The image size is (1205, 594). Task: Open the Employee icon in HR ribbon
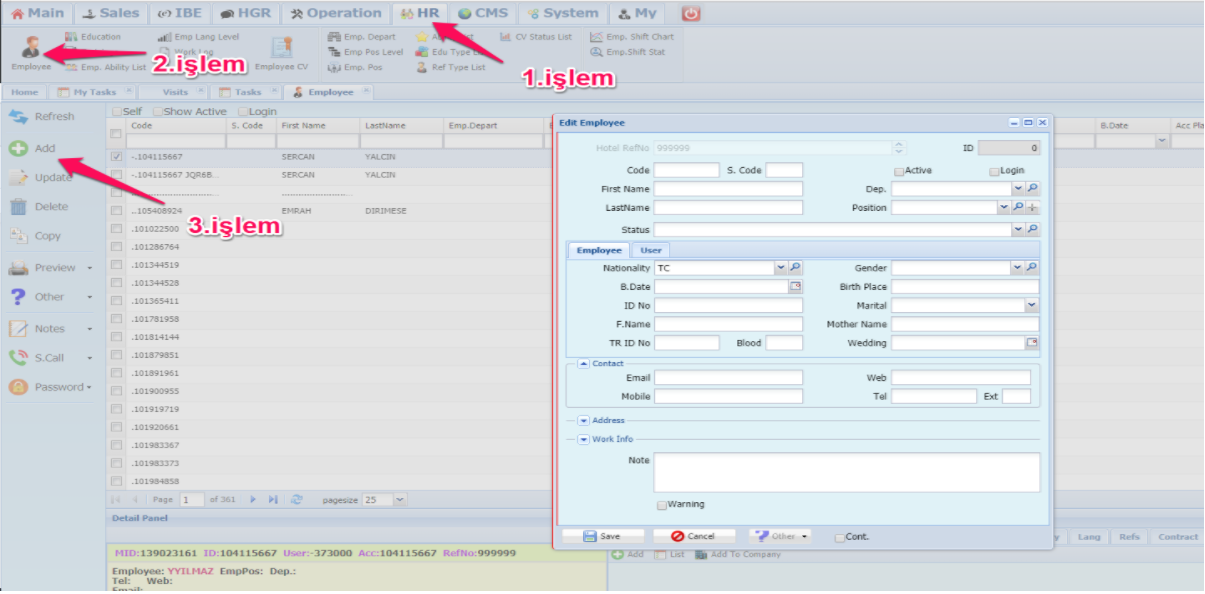pos(31,53)
